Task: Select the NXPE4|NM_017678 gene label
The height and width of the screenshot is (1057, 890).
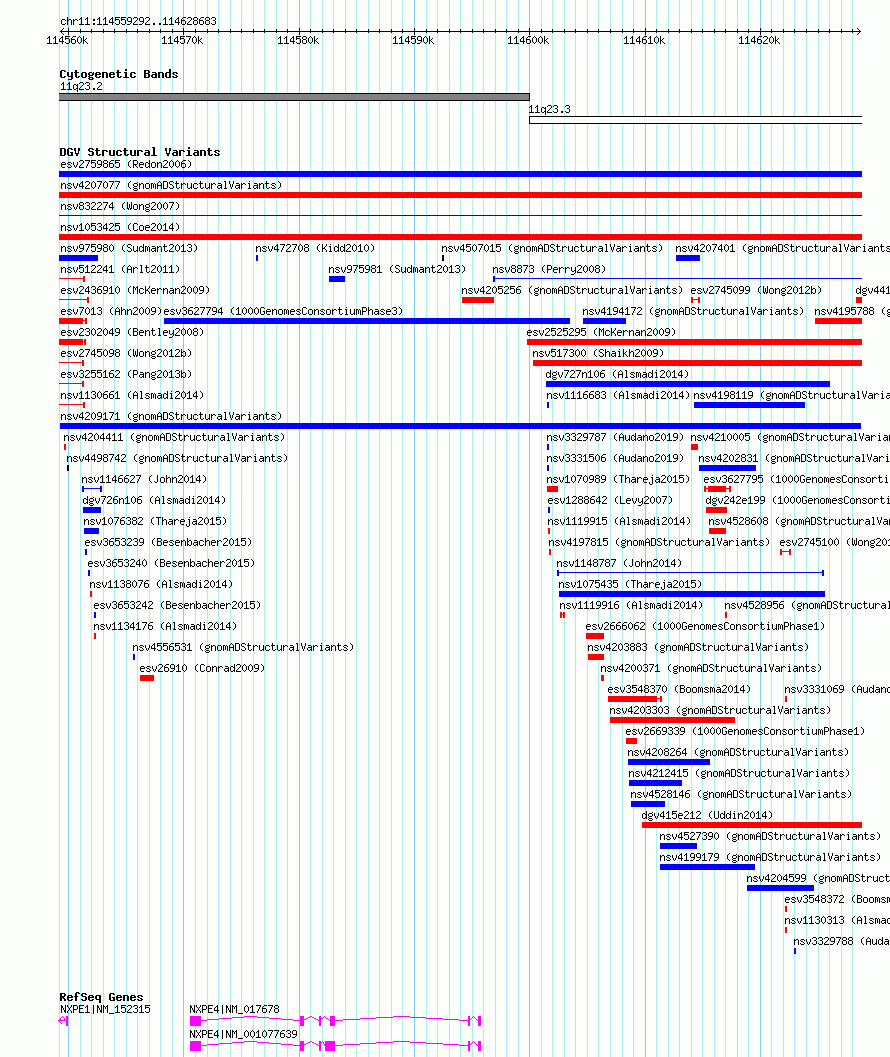Action: [x=234, y=1008]
